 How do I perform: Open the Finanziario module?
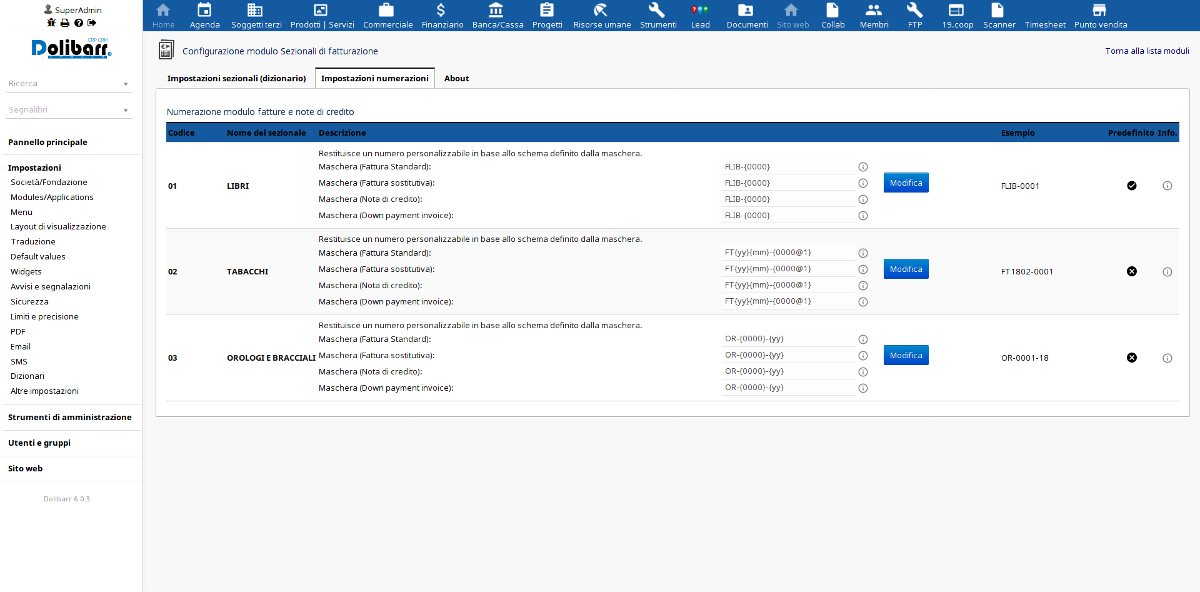(x=442, y=15)
